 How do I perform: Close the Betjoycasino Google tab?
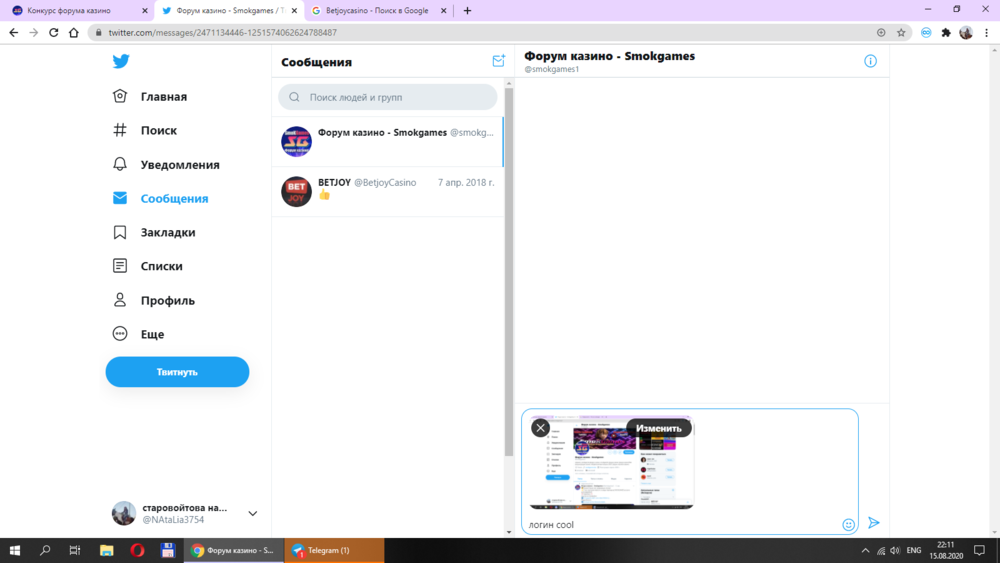(x=444, y=10)
